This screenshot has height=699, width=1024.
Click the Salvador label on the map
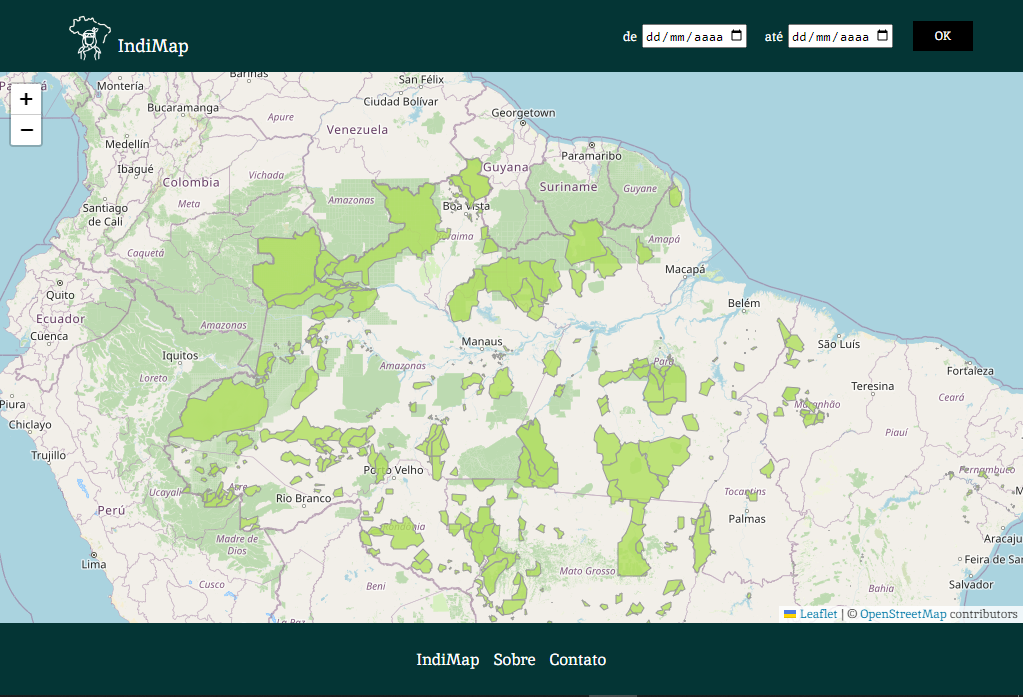(971, 585)
